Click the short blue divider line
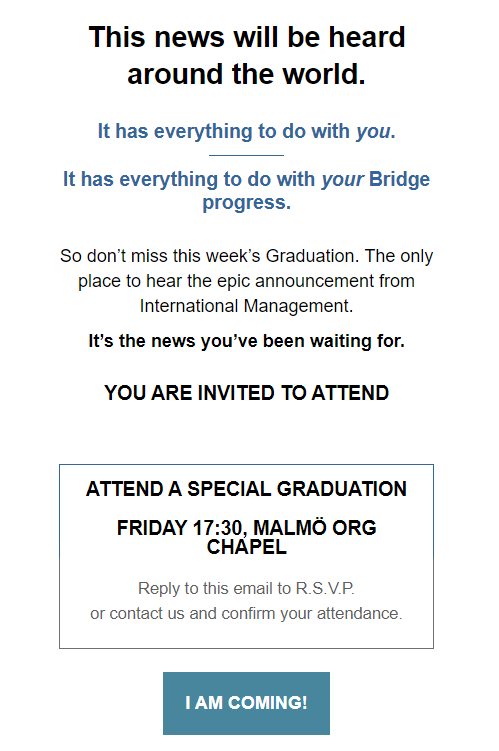Image resolution: width=499 pixels, height=751 pixels. point(246,155)
